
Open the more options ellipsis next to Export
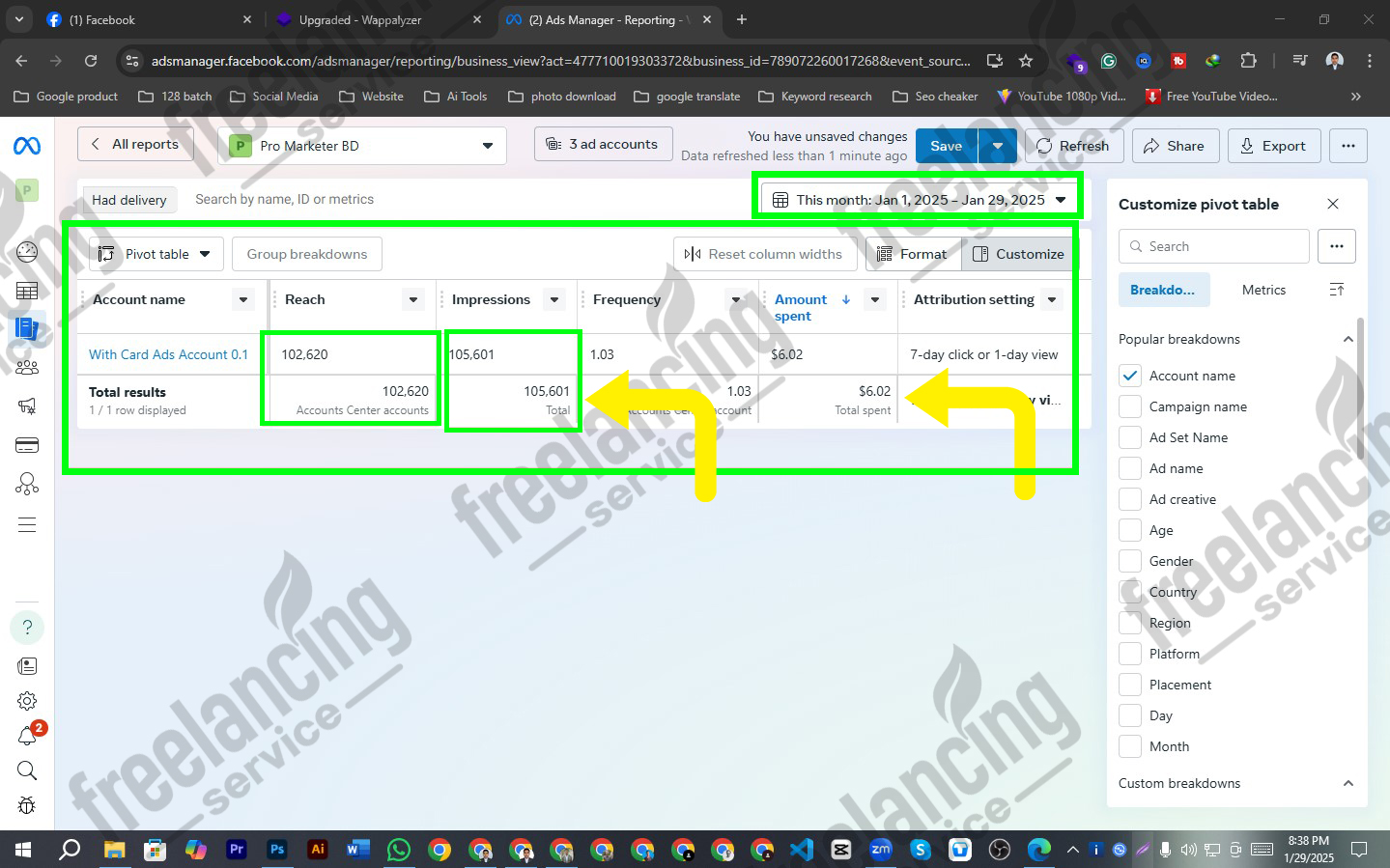[x=1348, y=146]
